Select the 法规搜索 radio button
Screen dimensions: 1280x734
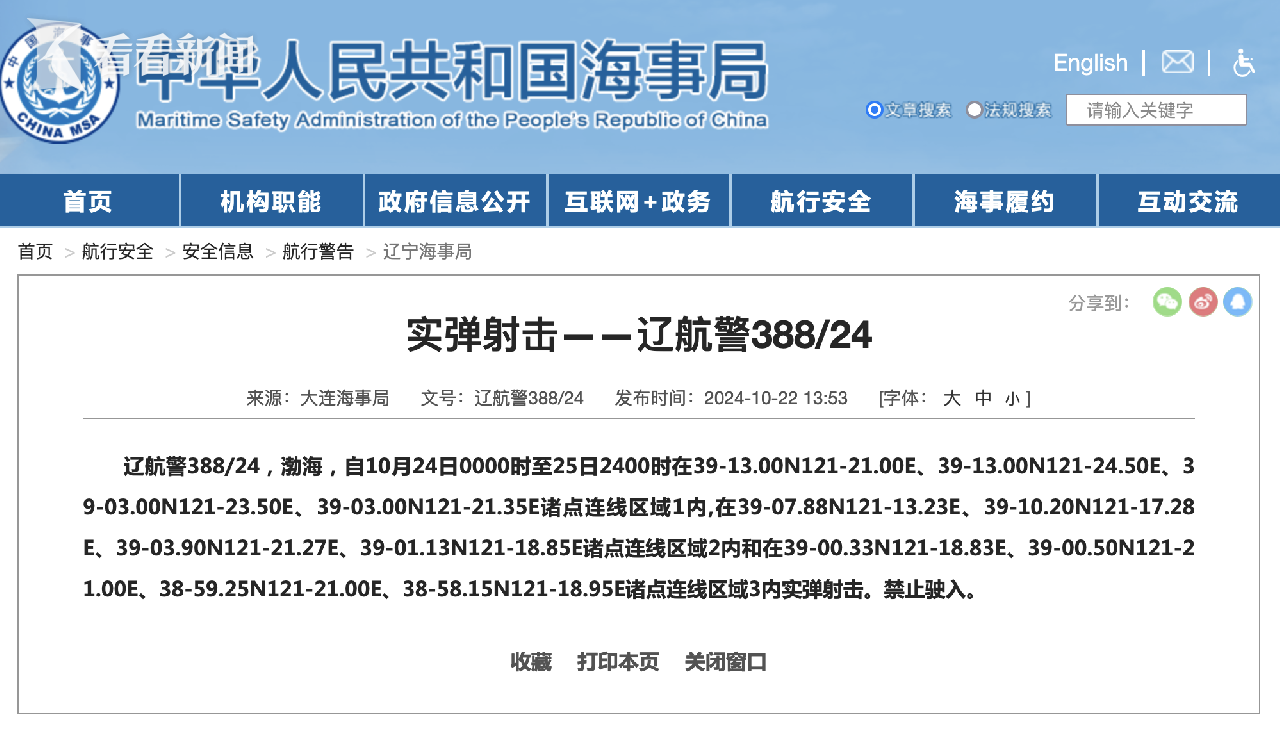tap(974, 110)
